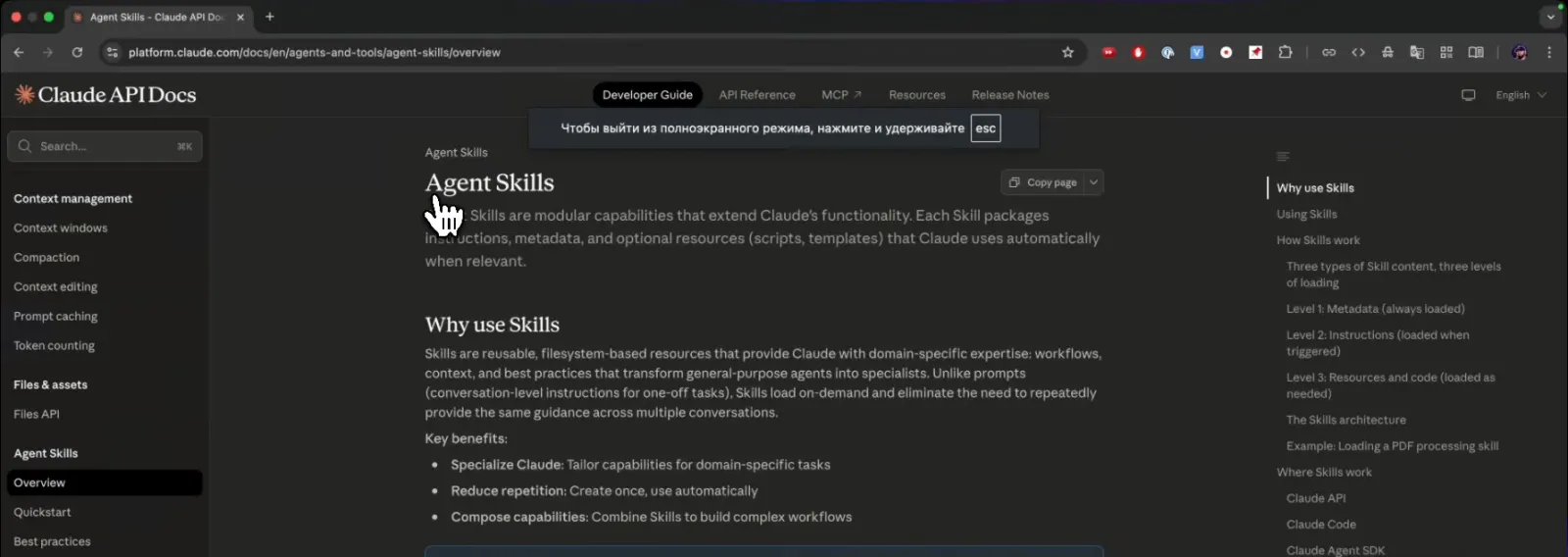
Task: Open site info icon beside the URL
Action: click(x=112, y=52)
